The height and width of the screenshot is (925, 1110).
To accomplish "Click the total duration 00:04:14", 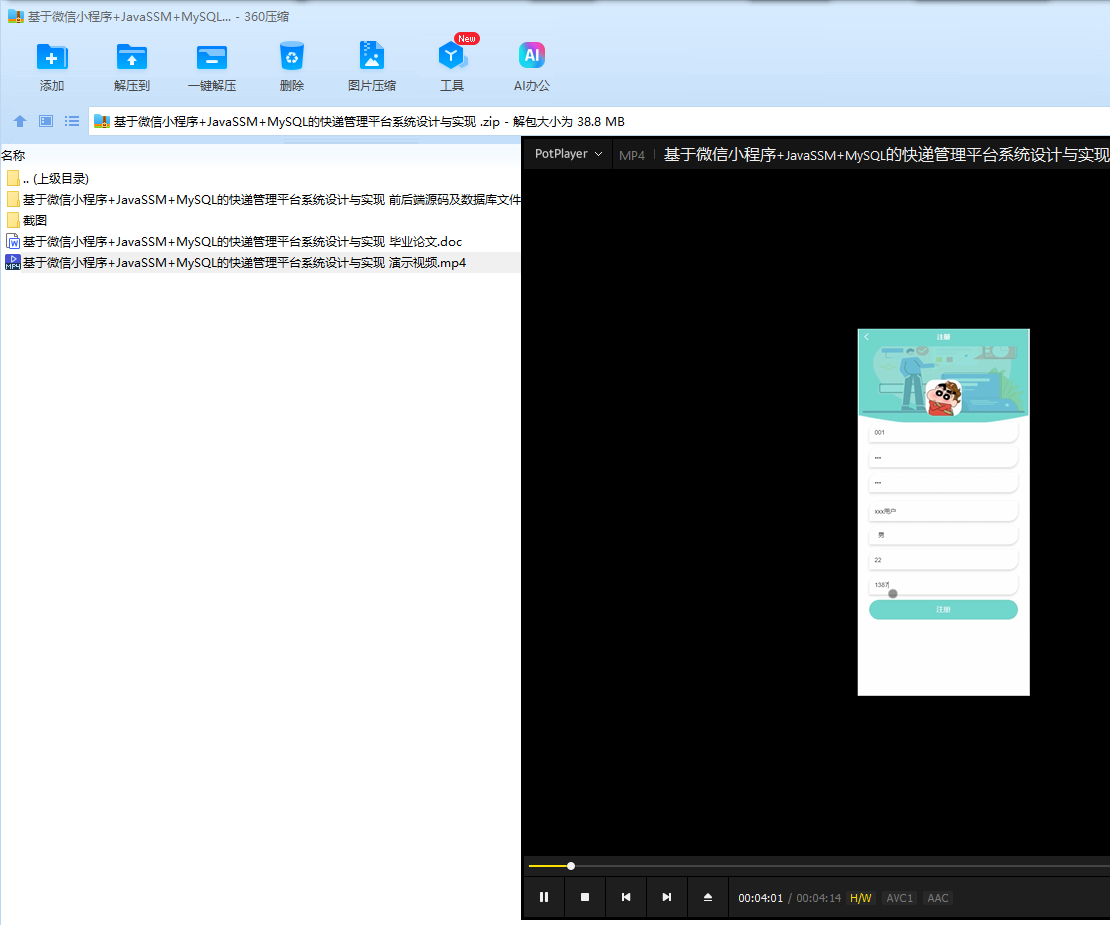I will point(818,898).
